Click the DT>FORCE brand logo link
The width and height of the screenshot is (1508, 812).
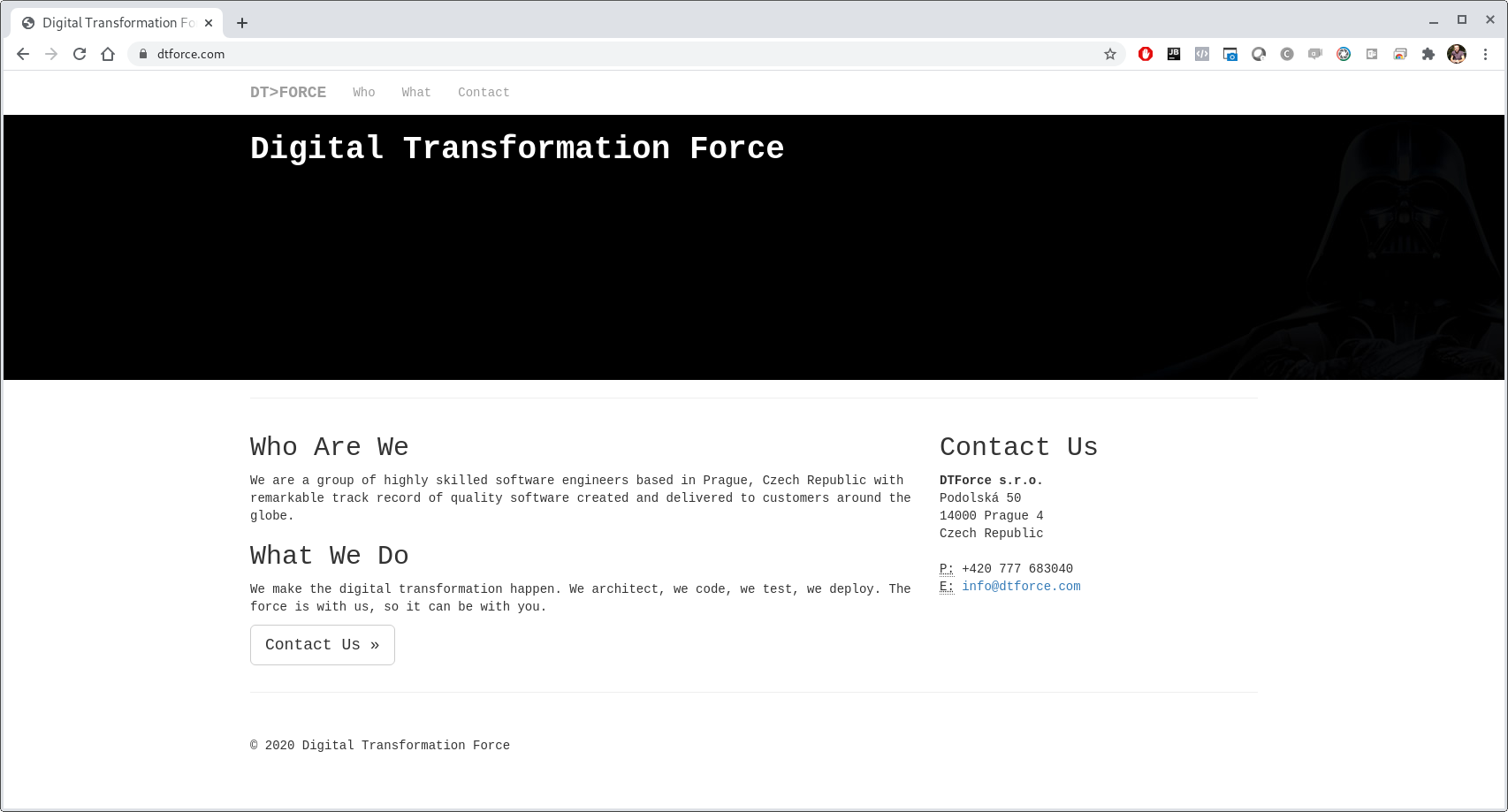click(288, 92)
